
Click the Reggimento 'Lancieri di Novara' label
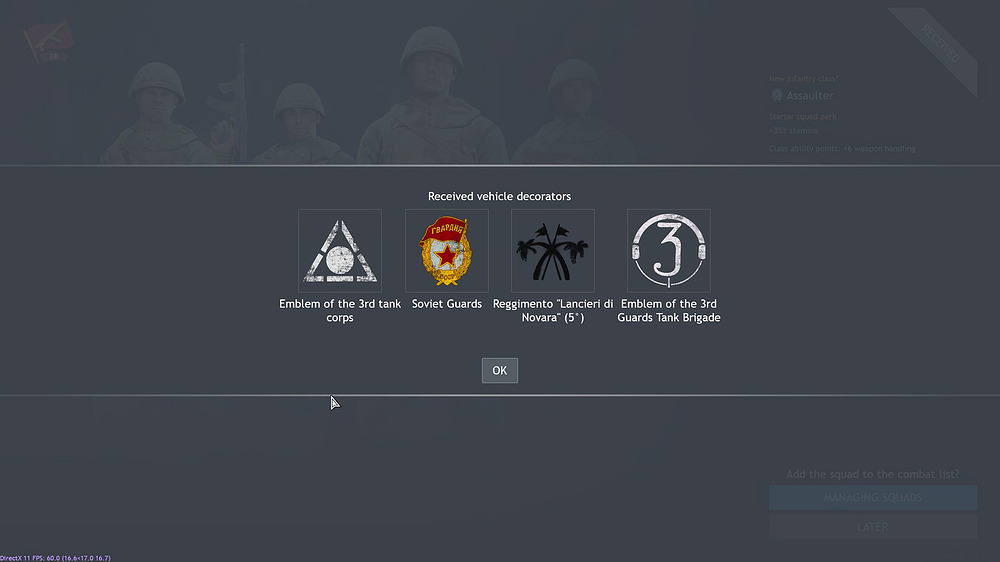[553, 311]
